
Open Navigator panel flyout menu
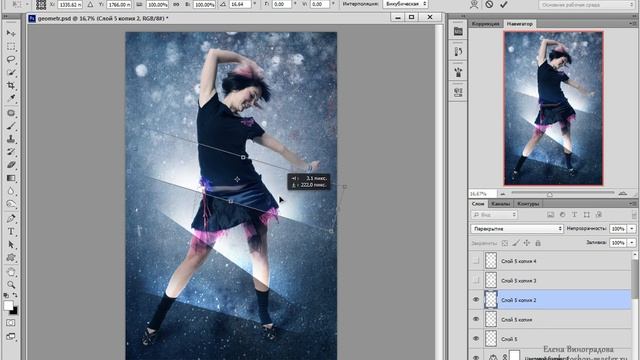pos(633,24)
